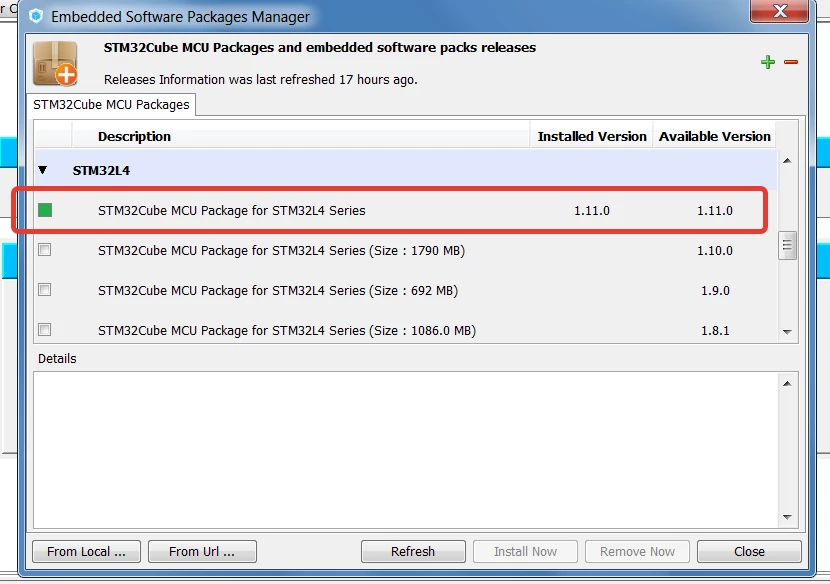Toggle the green checkbox for installed 1.11.0 package
This screenshot has height=584, width=830.
(x=45, y=210)
